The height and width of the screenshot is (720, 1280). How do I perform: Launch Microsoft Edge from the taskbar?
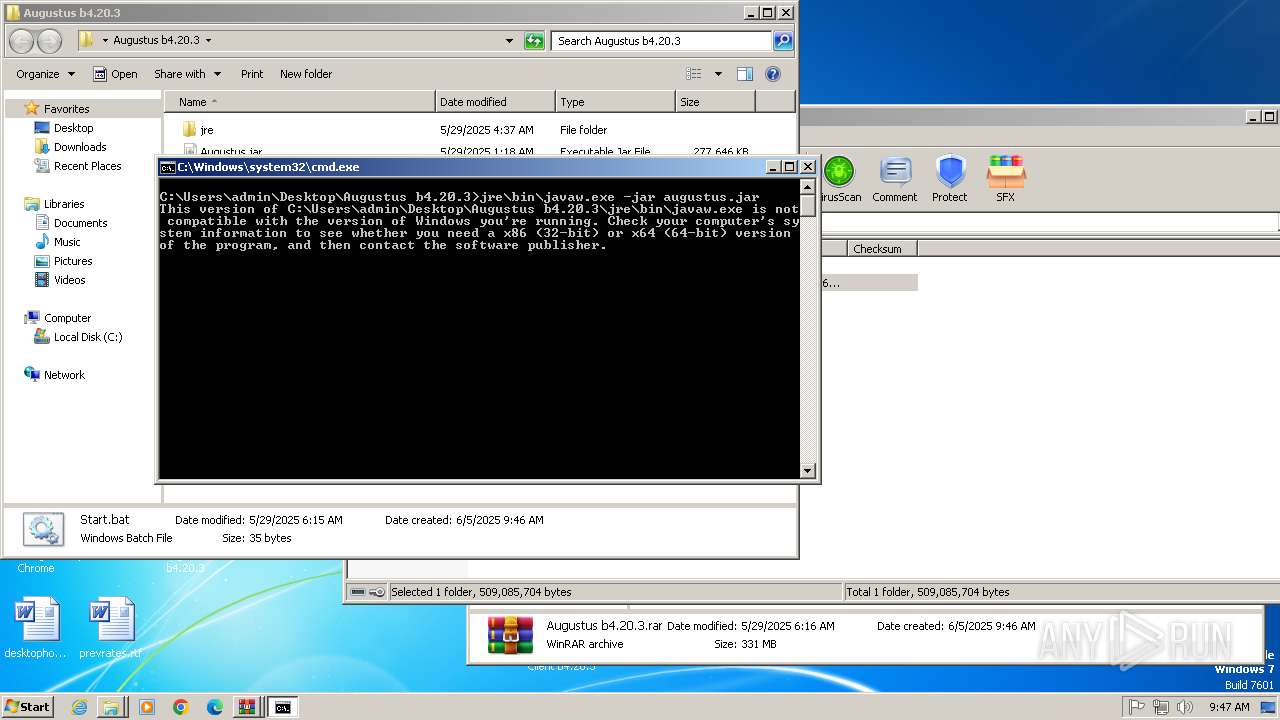[x=215, y=707]
